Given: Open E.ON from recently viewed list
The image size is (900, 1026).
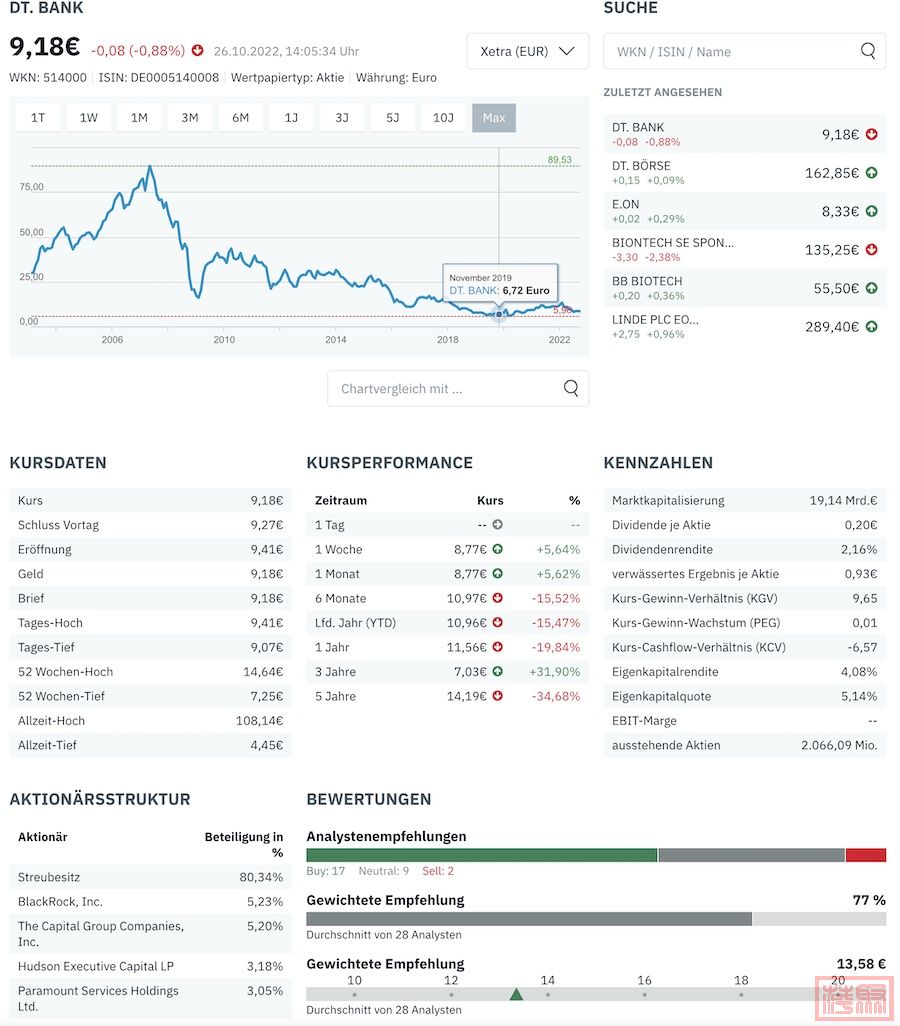Looking at the screenshot, I should tap(745, 211).
